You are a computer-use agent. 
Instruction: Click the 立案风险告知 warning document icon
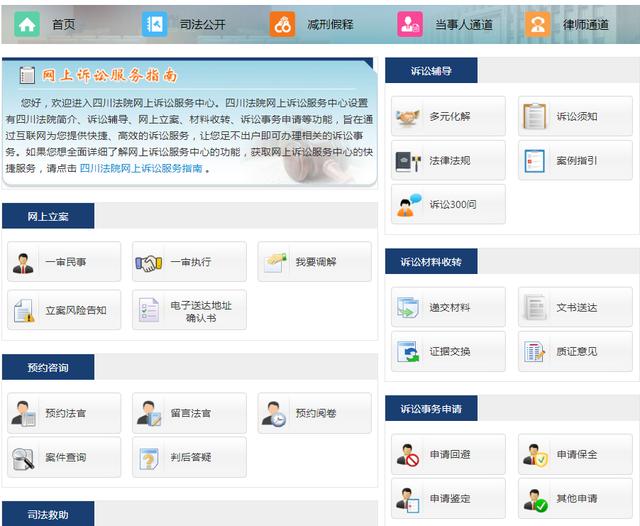(x=24, y=311)
